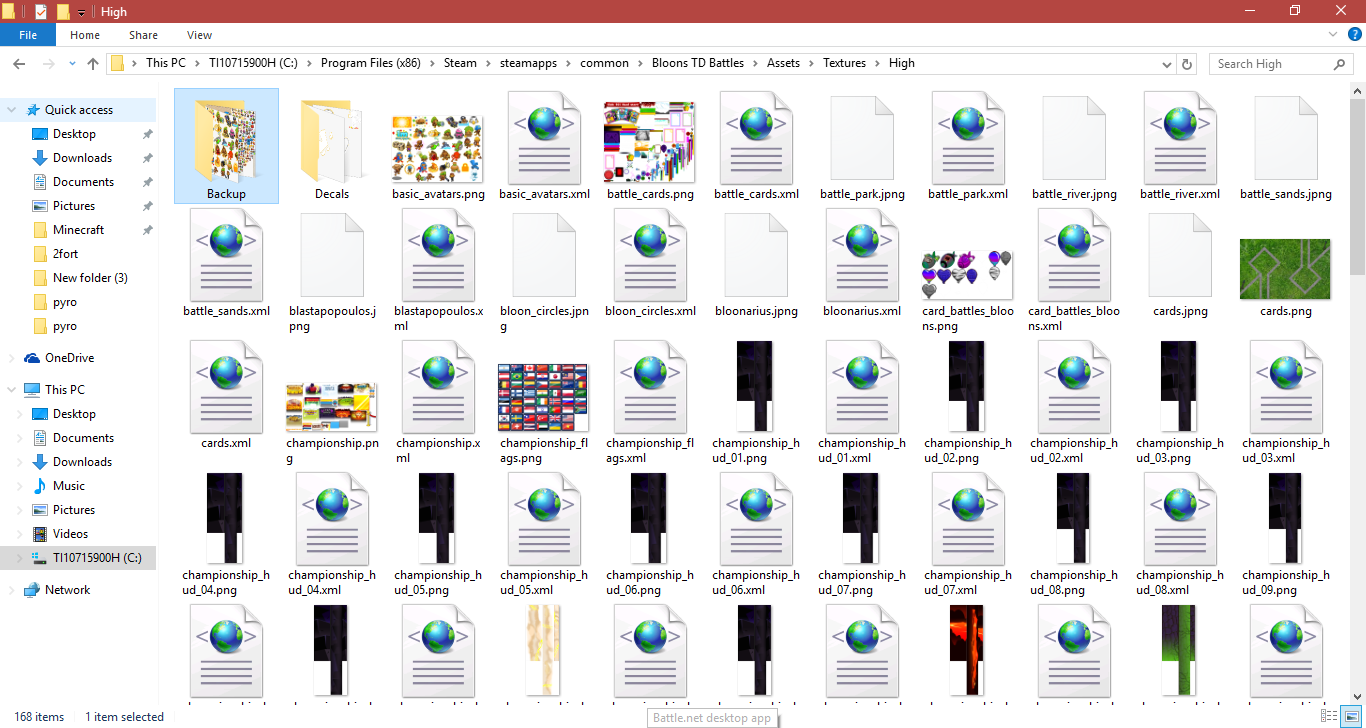Expand the Music node under This PC

pos(22,486)
